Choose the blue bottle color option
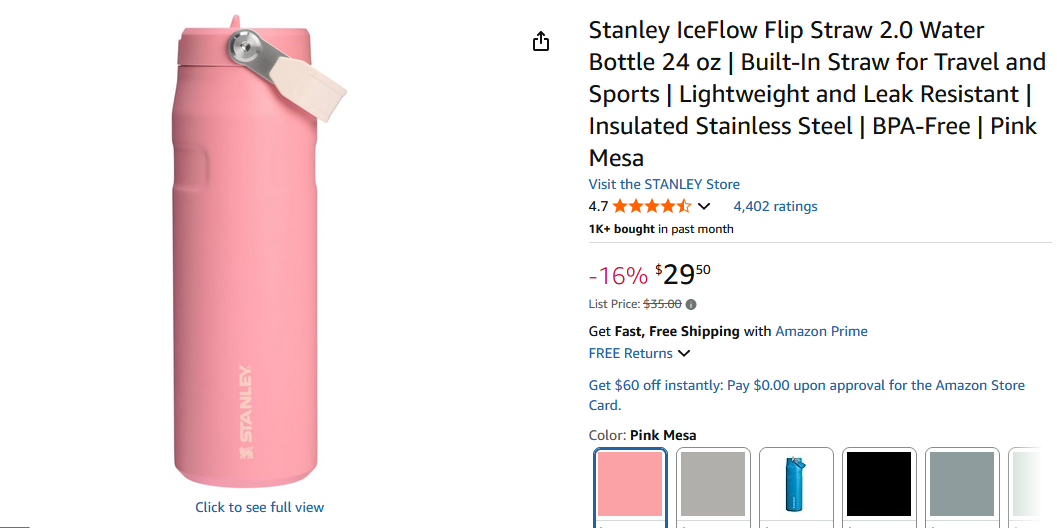1057x528 pixels. click(796, 484)
